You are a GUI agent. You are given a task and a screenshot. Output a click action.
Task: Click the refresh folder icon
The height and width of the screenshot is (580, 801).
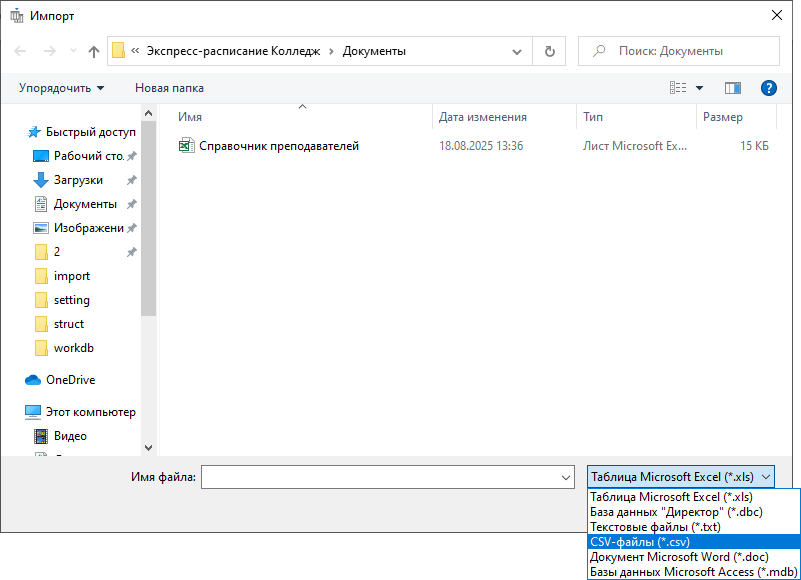point(549,51)
